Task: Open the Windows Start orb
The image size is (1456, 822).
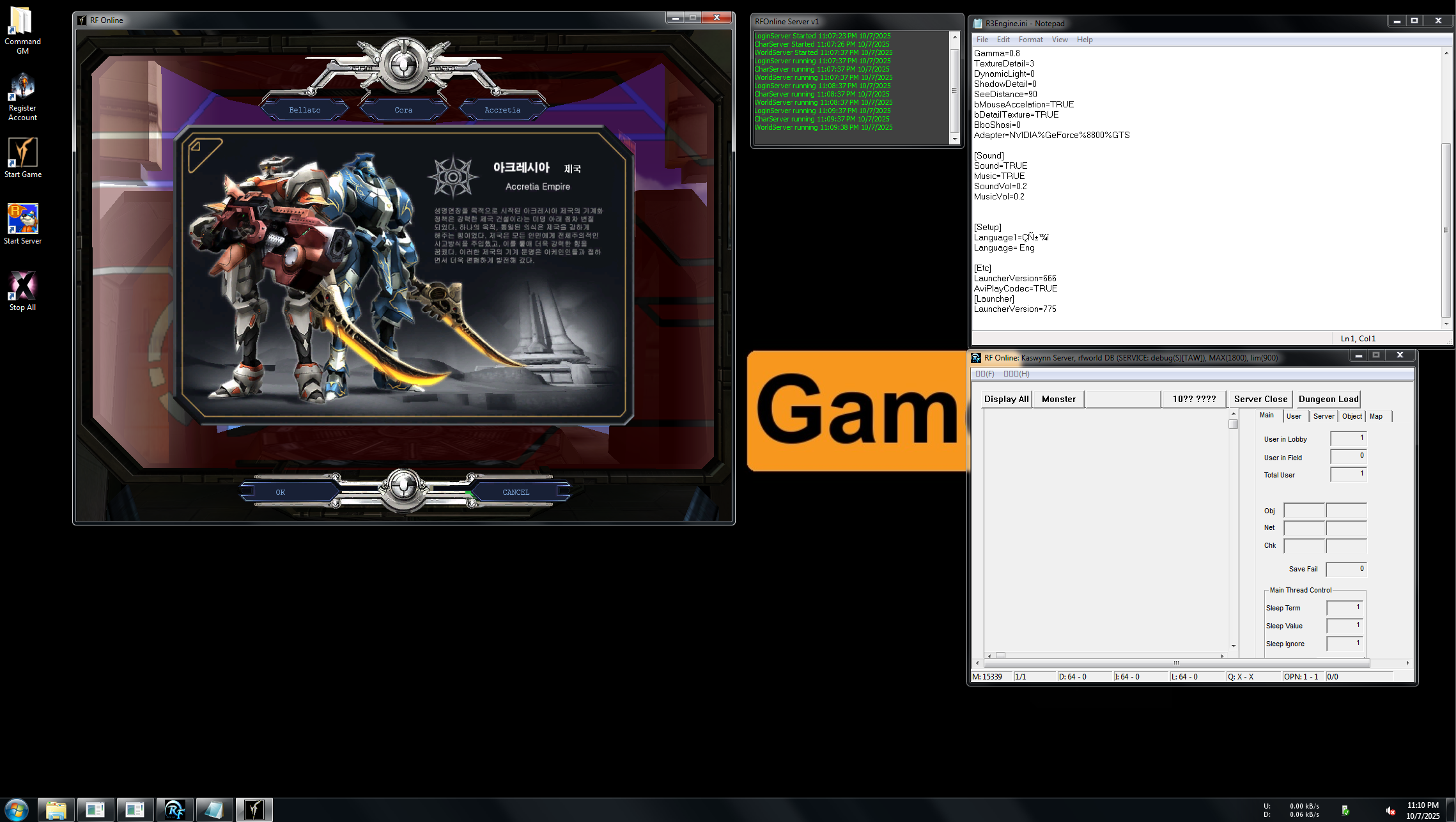Action: (x=17, y=810)
